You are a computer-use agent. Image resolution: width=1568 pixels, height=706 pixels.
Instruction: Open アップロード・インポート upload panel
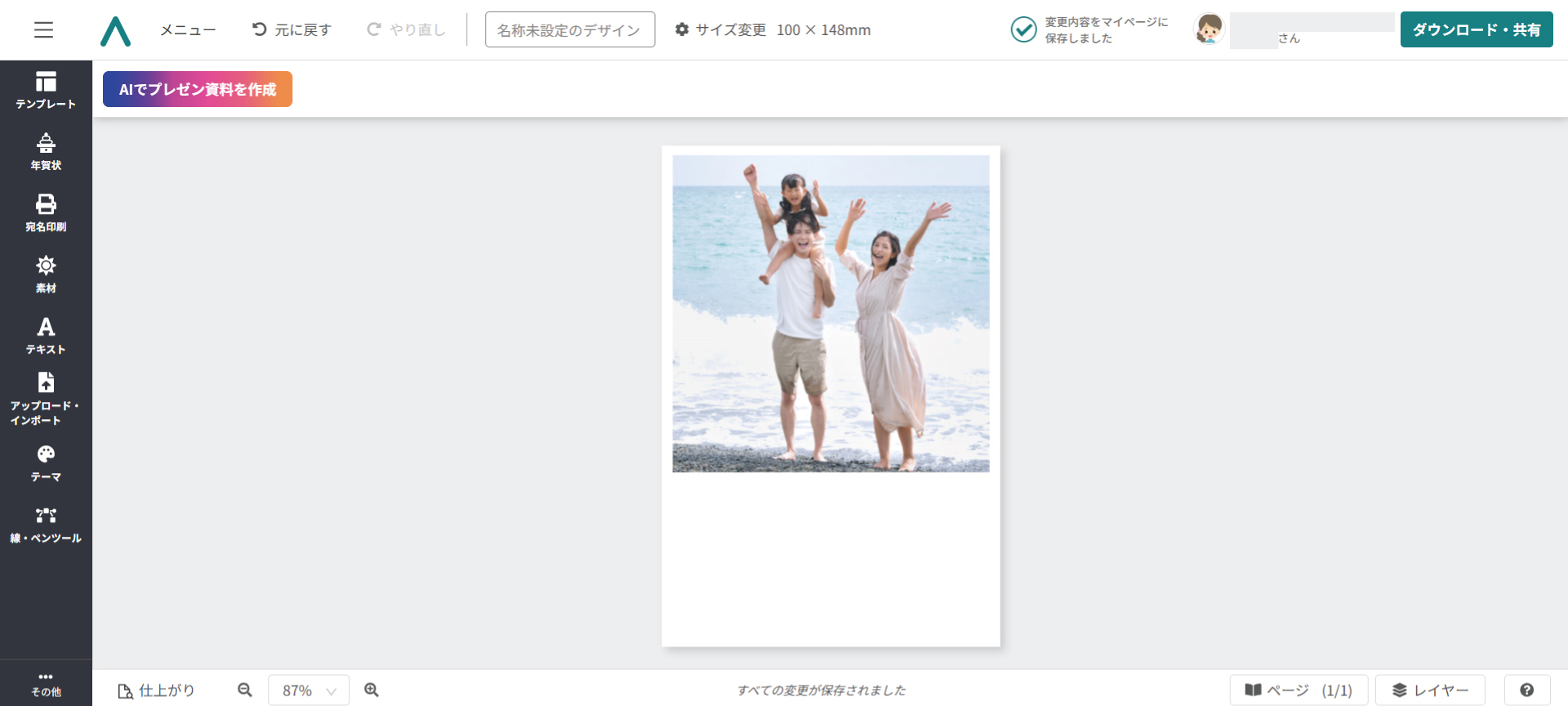[46, 399]
